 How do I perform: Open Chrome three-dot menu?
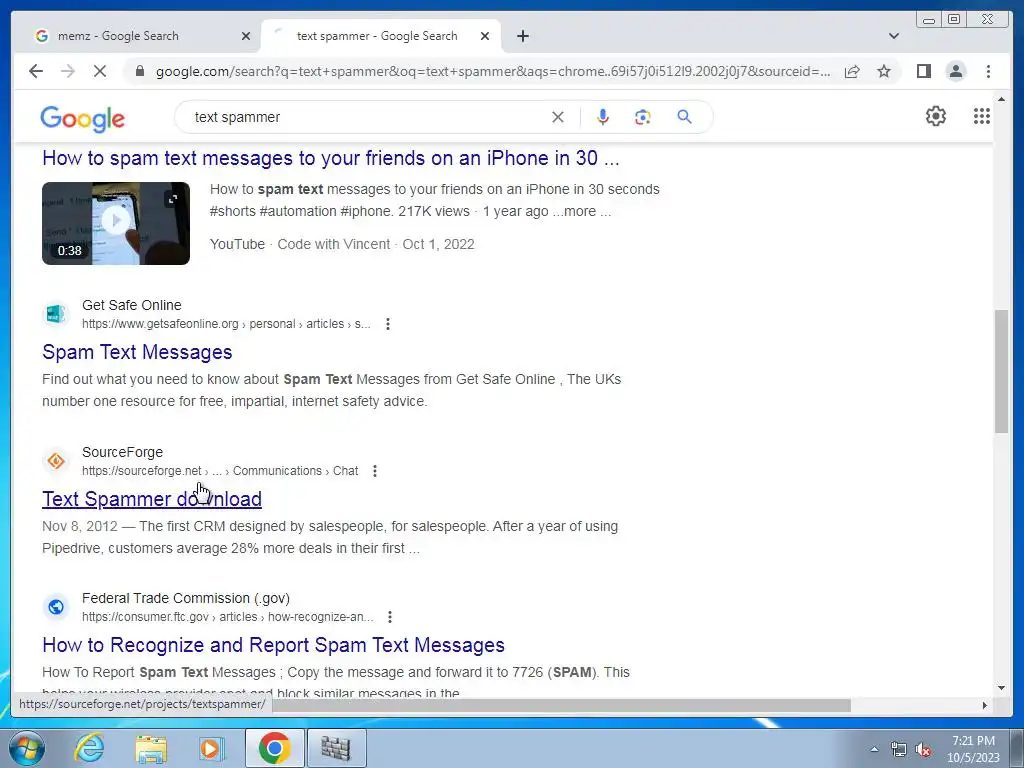988,71
